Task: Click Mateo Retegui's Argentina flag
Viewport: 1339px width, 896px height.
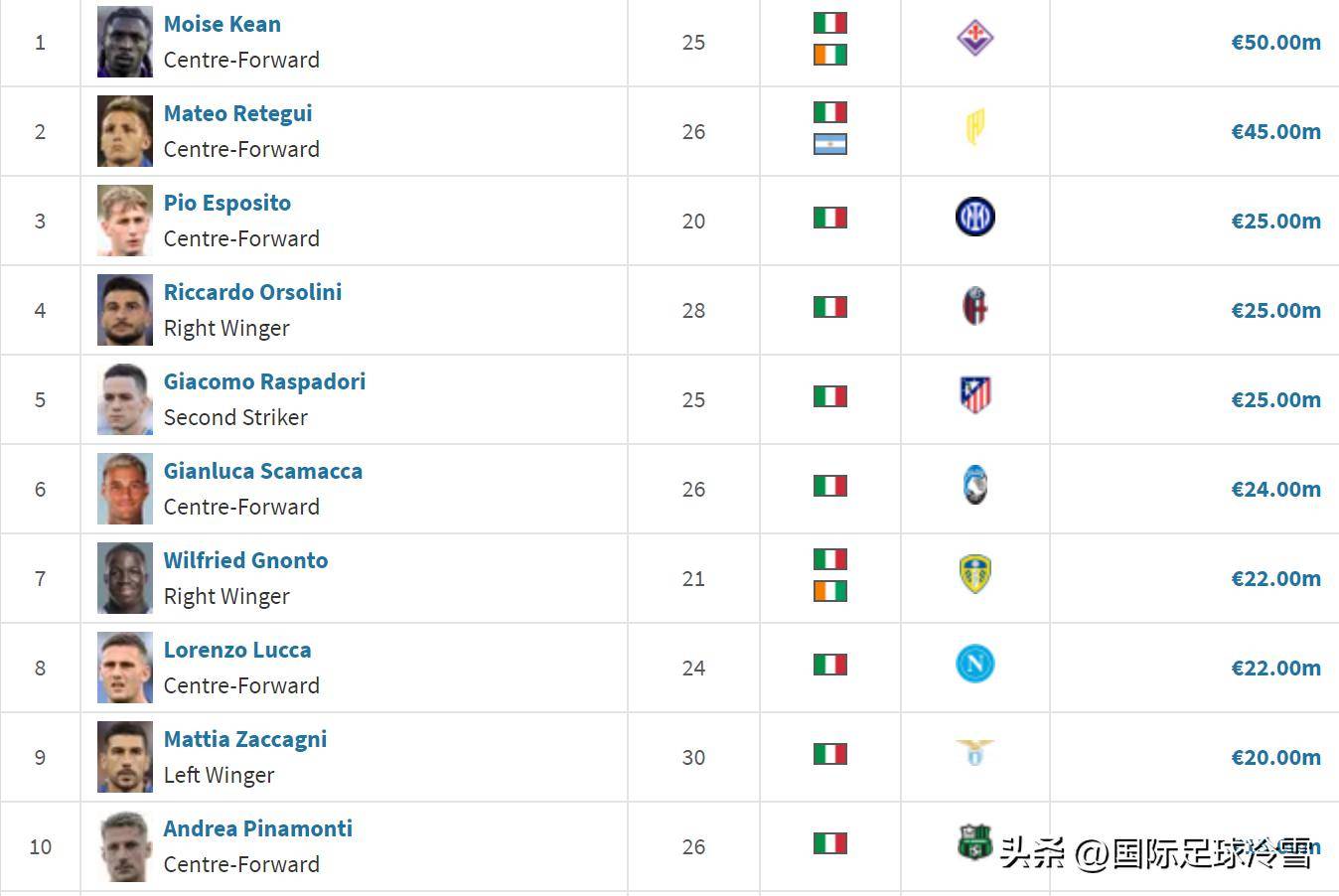Action: point(830,145)
